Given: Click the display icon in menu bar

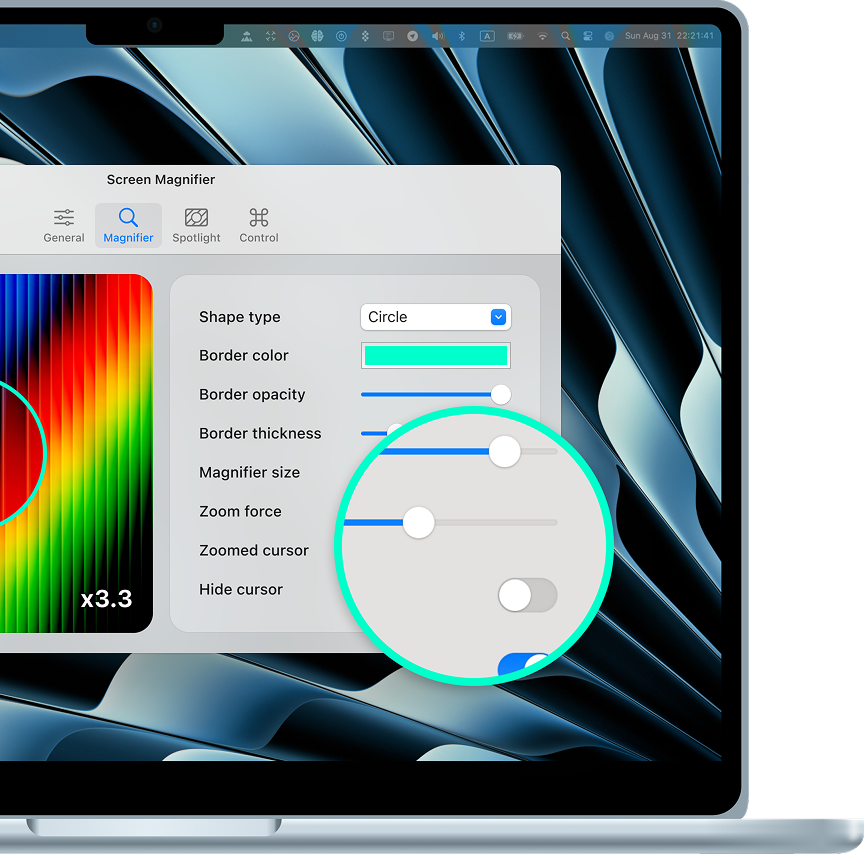Looking at the screenshot, I should pos(388,36).
